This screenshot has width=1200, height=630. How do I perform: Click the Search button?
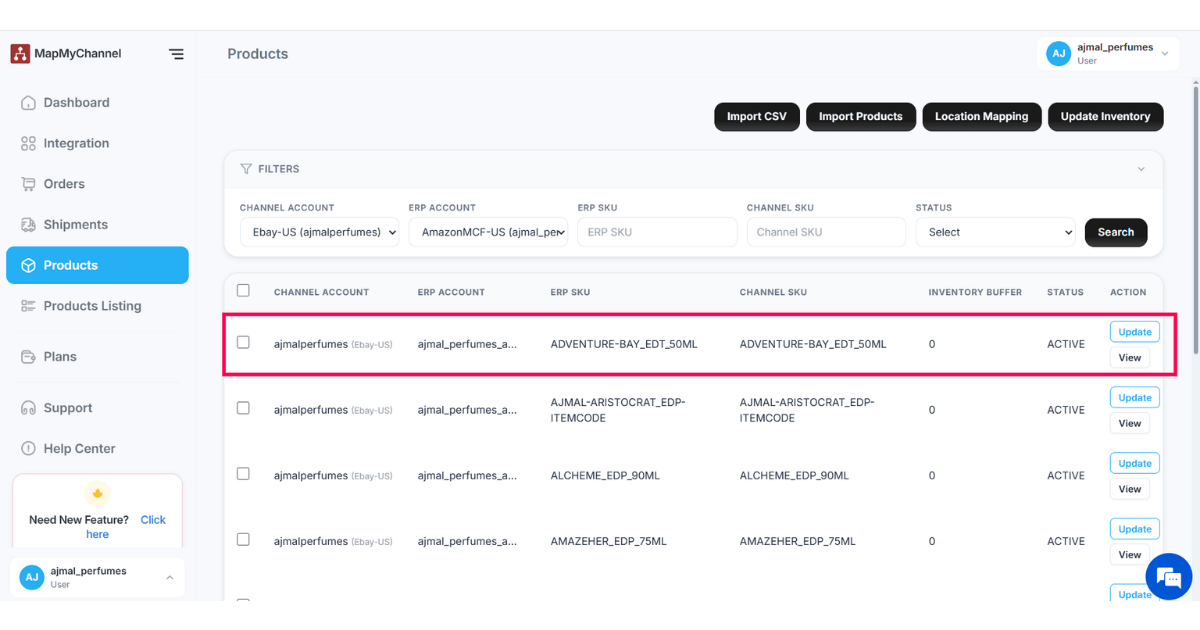[1116, 232]
